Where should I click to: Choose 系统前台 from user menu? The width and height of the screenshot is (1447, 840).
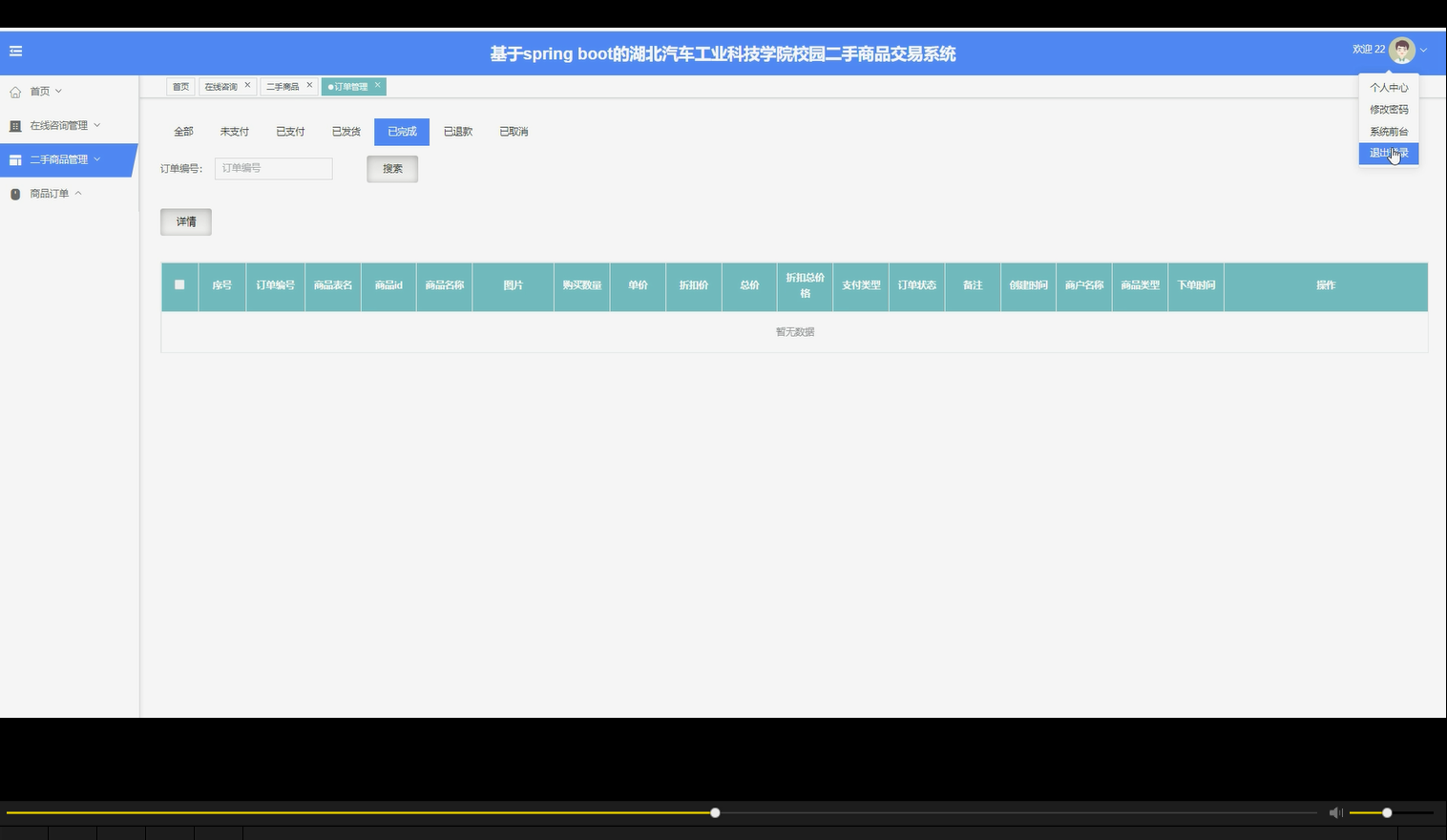pyautogui.click(x=1389, y=132)
